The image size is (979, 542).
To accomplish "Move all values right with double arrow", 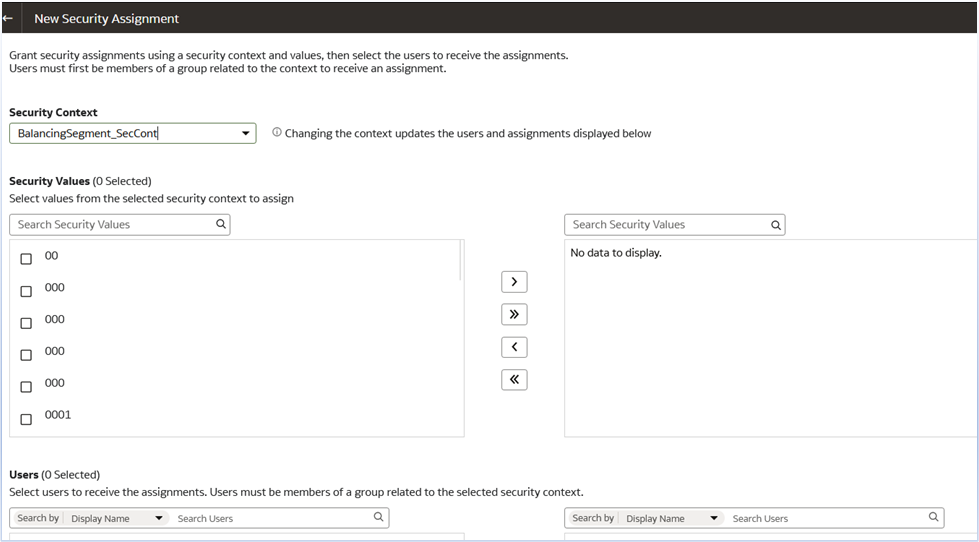I will point(514,315).
